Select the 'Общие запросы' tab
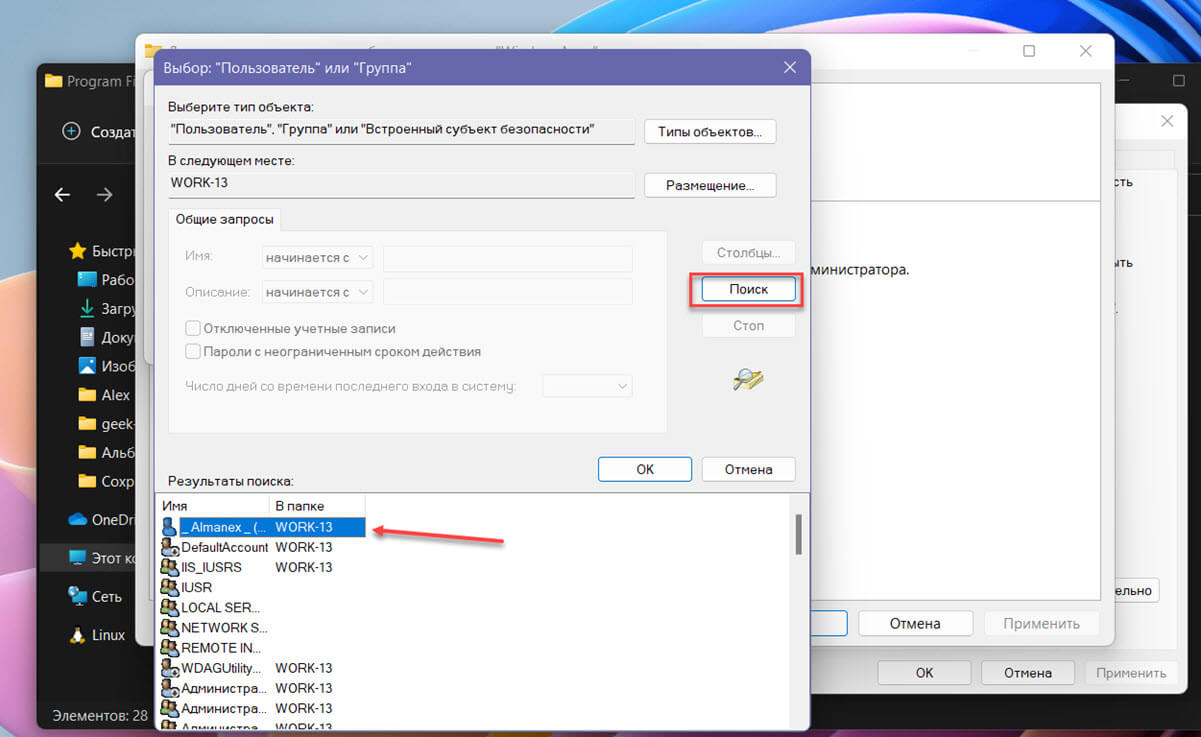Image resolution: width=1201 pixels, height=737 pixels. coord(225,219)
